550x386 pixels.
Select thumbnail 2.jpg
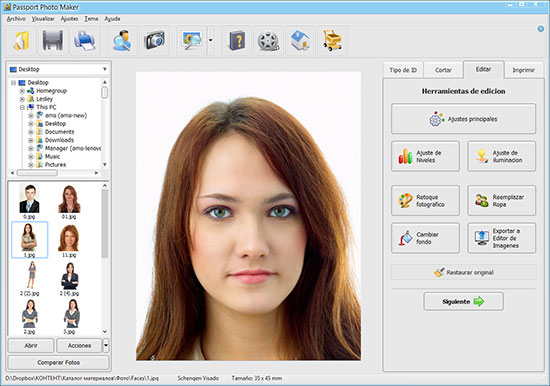click(x=29, y=317)
